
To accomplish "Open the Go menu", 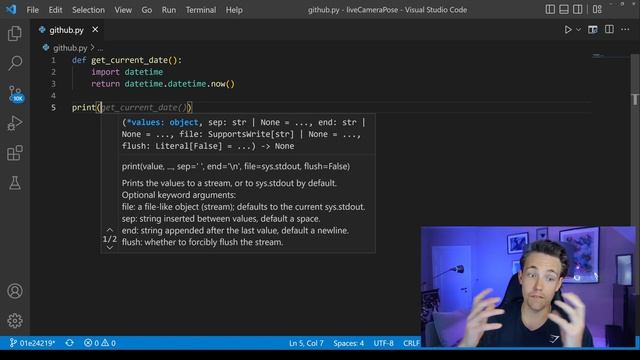I will click(x=147, y=10).
